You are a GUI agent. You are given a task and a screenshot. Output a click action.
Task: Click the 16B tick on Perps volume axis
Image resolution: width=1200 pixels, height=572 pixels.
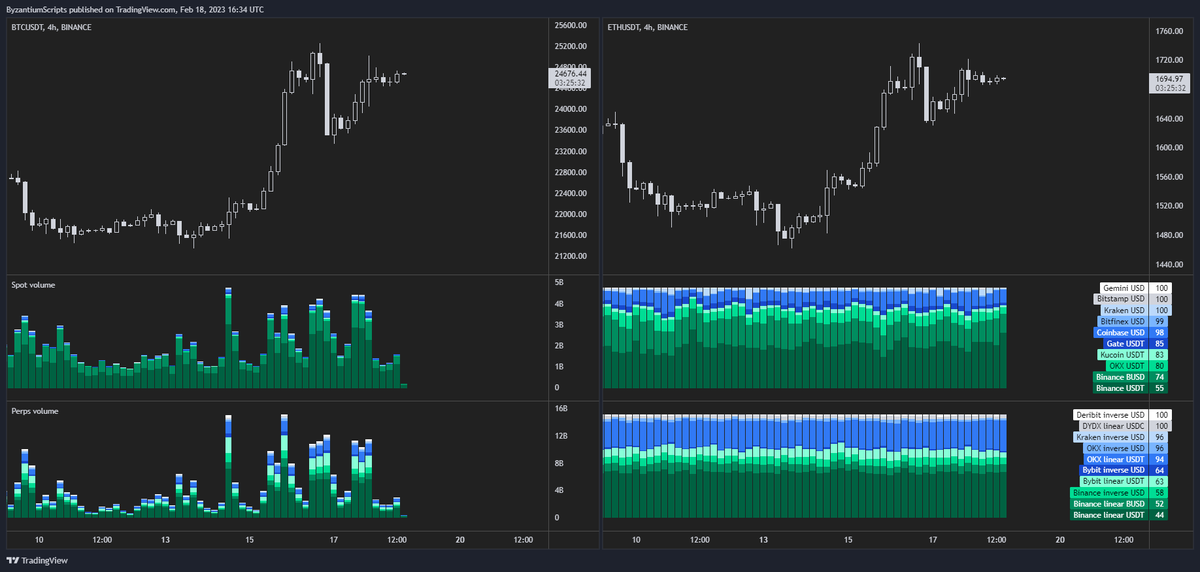pos(562,409)
